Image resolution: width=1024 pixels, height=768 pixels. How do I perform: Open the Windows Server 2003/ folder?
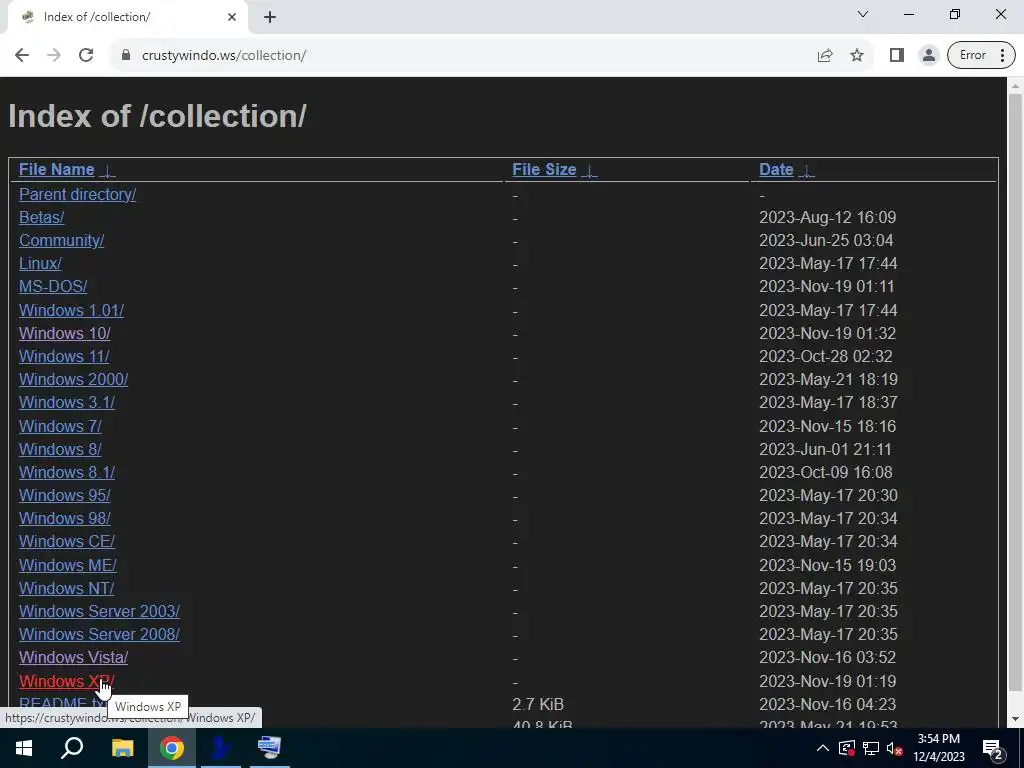pos(99,611)
